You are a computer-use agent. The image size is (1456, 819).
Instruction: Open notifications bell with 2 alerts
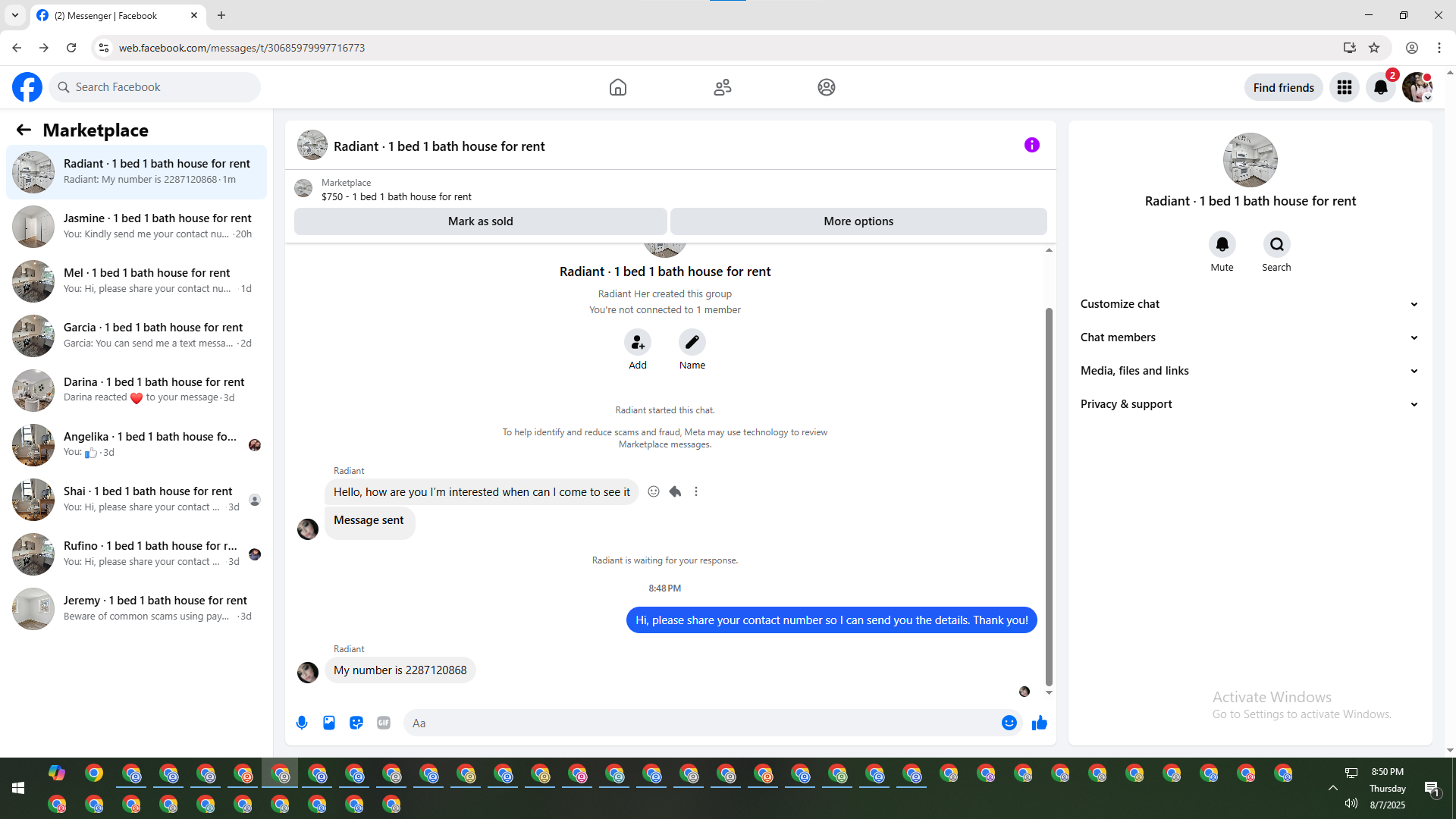click(x=1381, y=87)
